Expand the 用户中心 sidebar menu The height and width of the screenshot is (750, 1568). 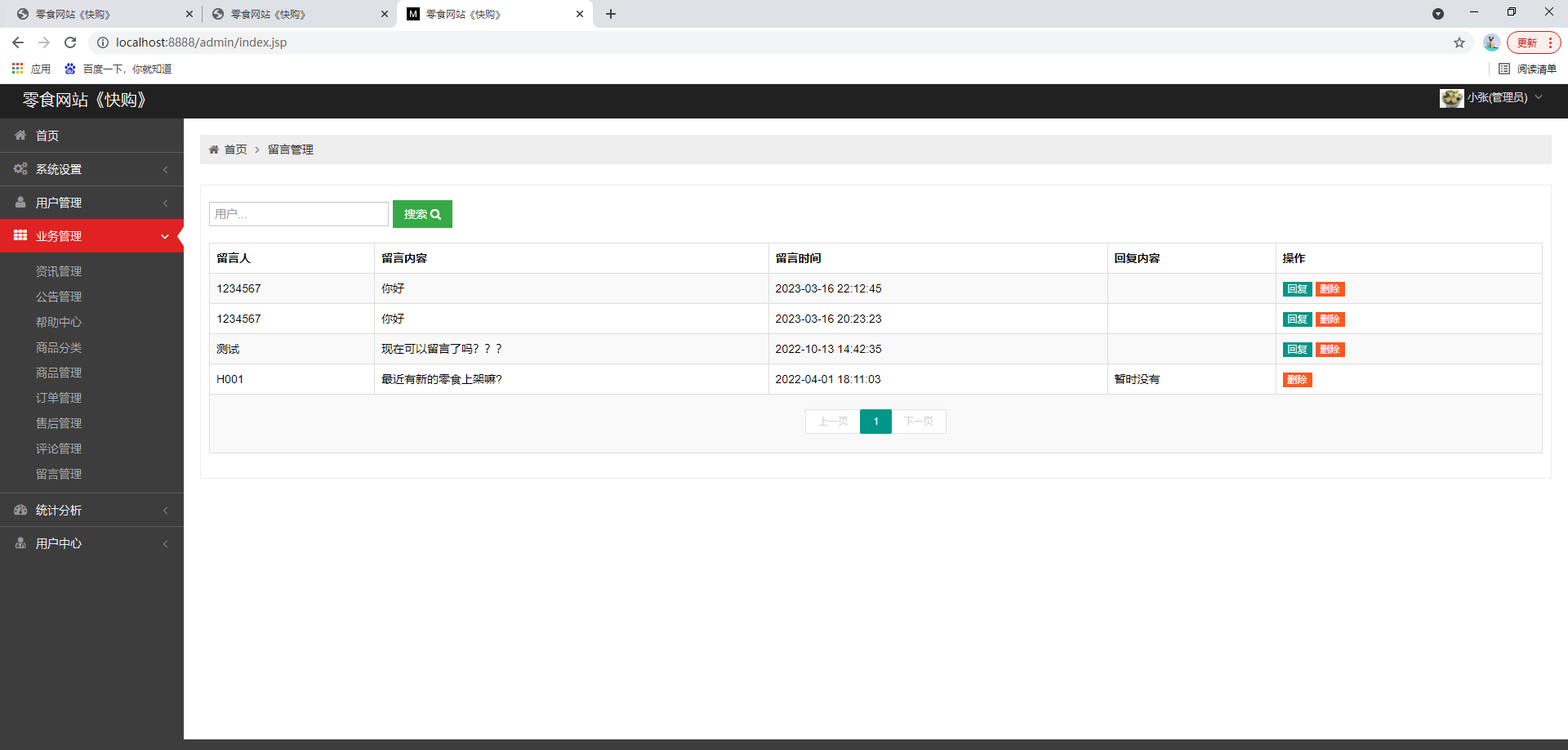pyautogui.click(x=91, y=543)
